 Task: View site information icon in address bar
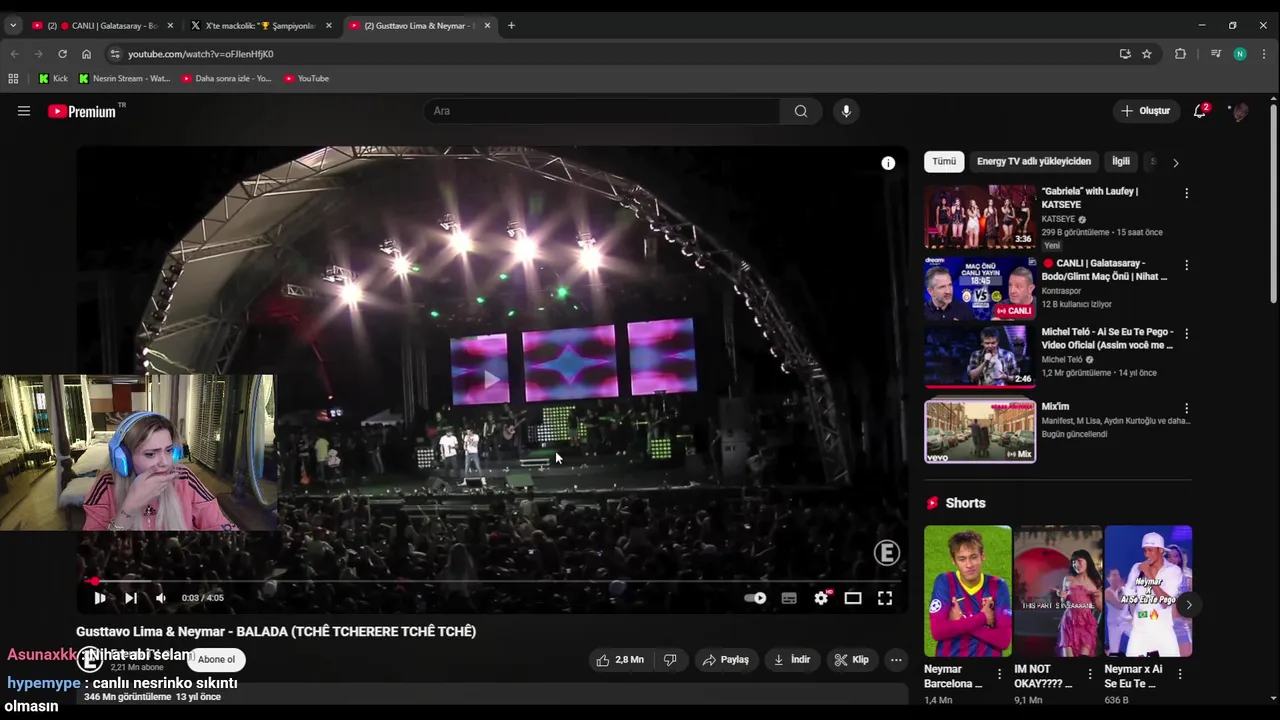coord(115,54)
